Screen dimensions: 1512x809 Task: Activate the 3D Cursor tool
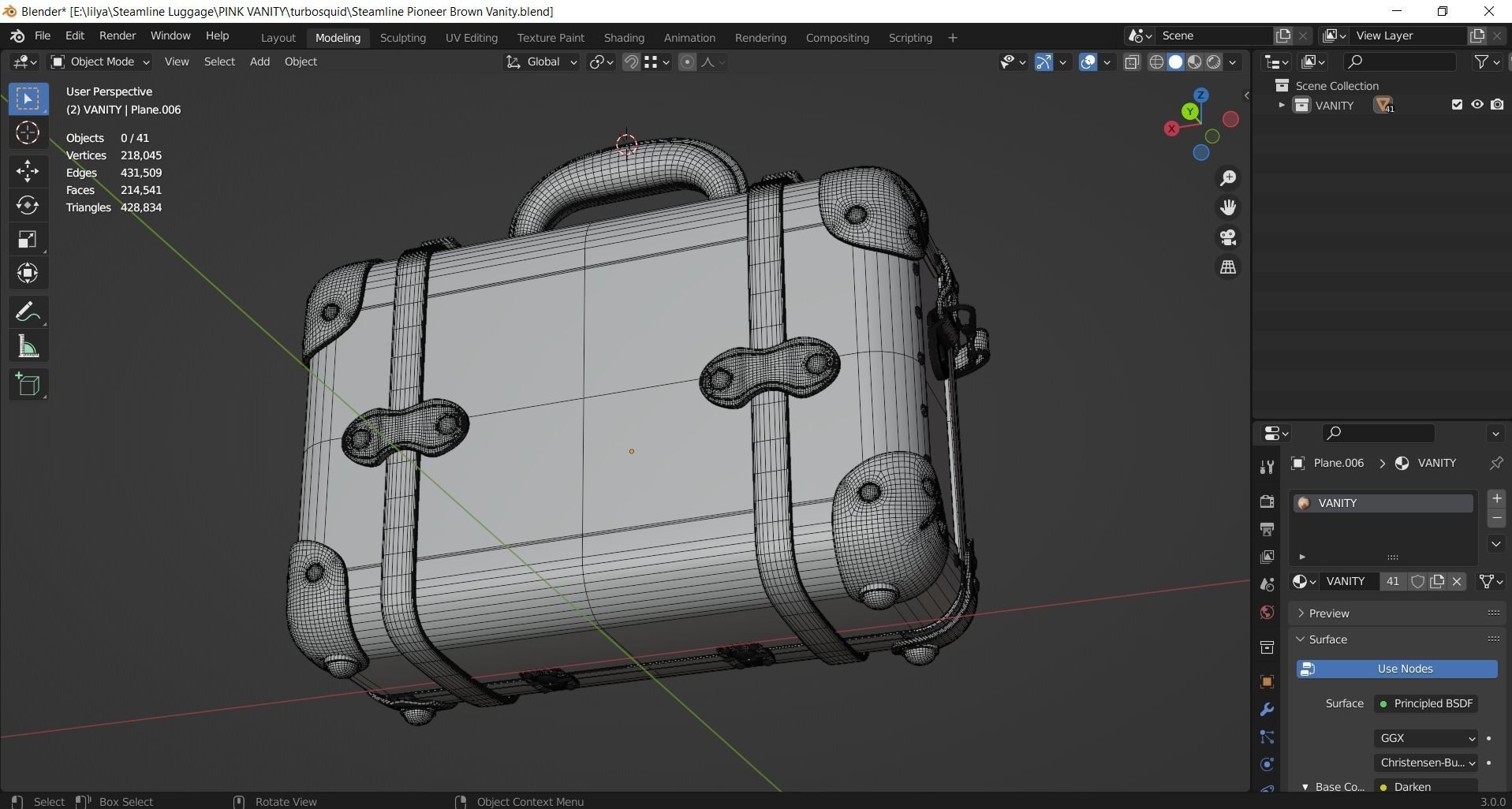28,132
